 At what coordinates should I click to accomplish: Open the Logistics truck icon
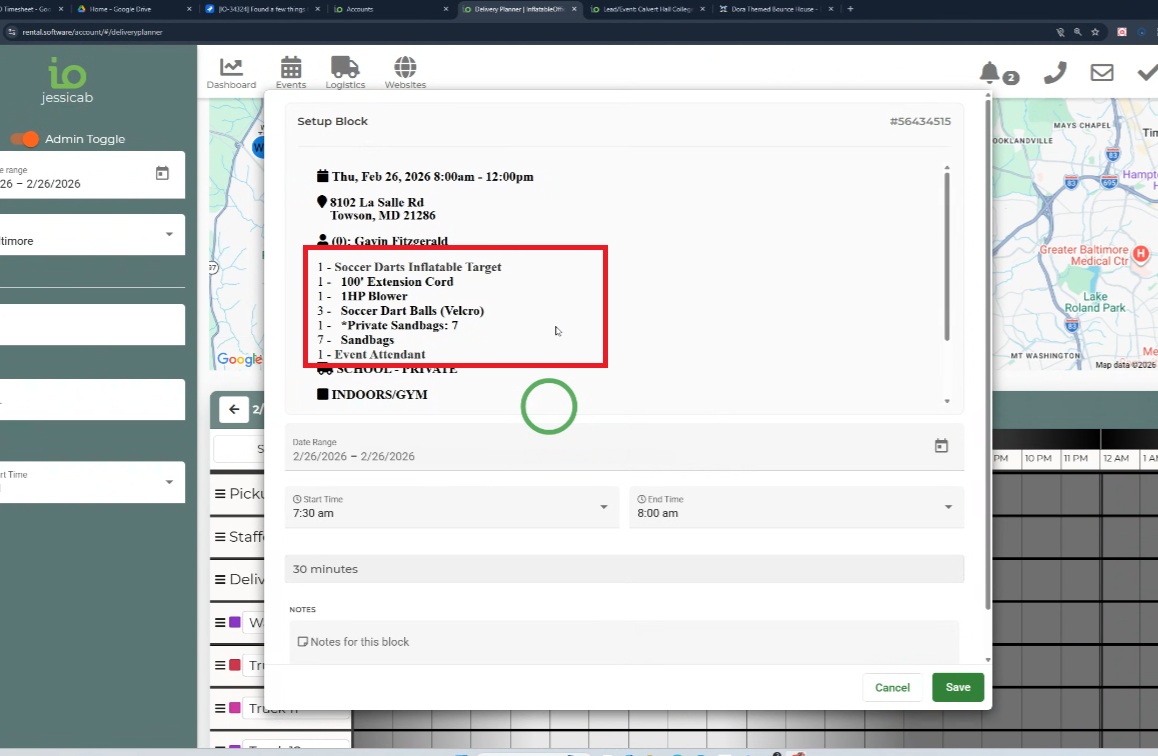coord(345,72)
